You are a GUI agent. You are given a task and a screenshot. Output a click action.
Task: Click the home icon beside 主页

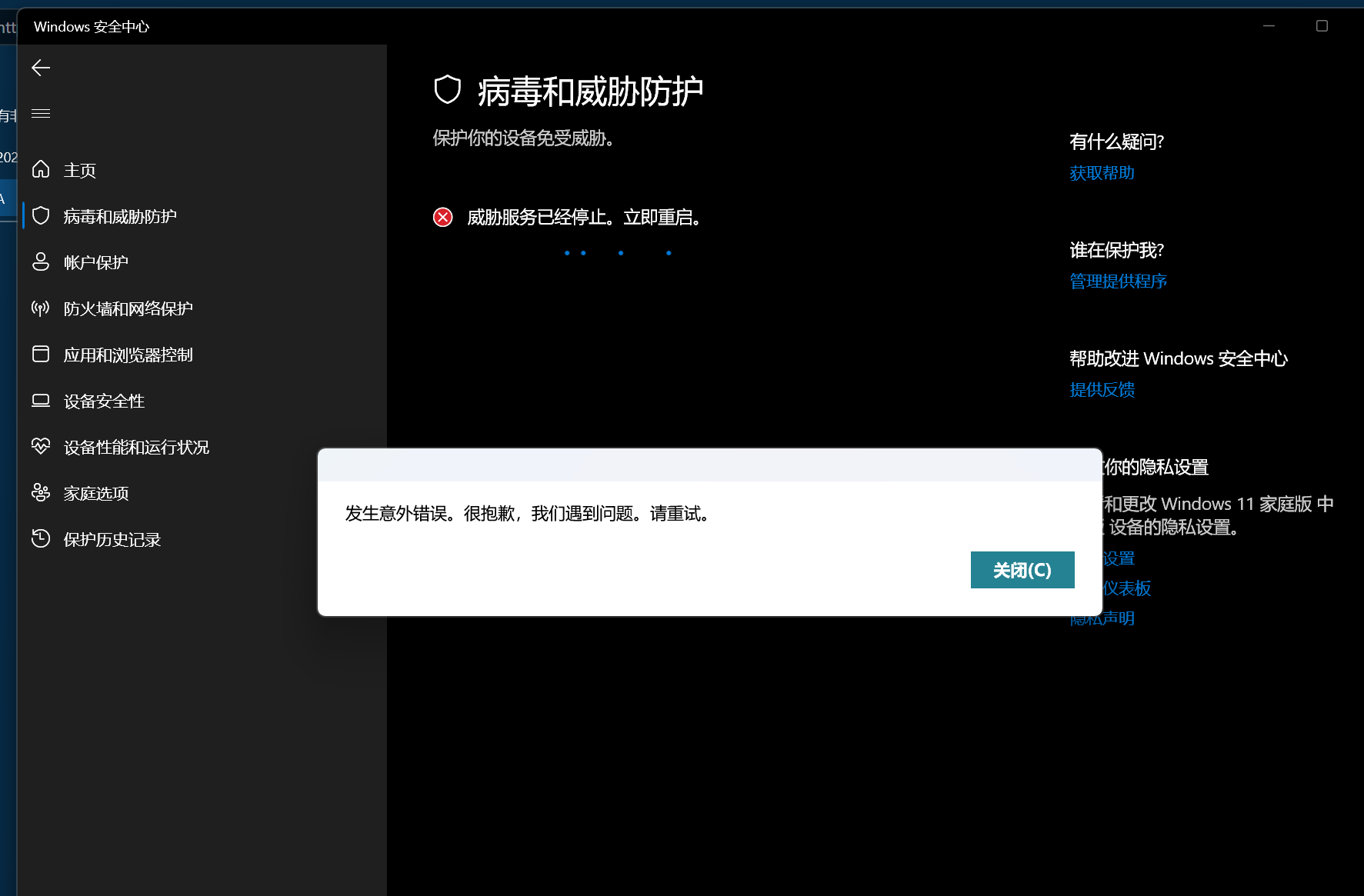[41, 169]
